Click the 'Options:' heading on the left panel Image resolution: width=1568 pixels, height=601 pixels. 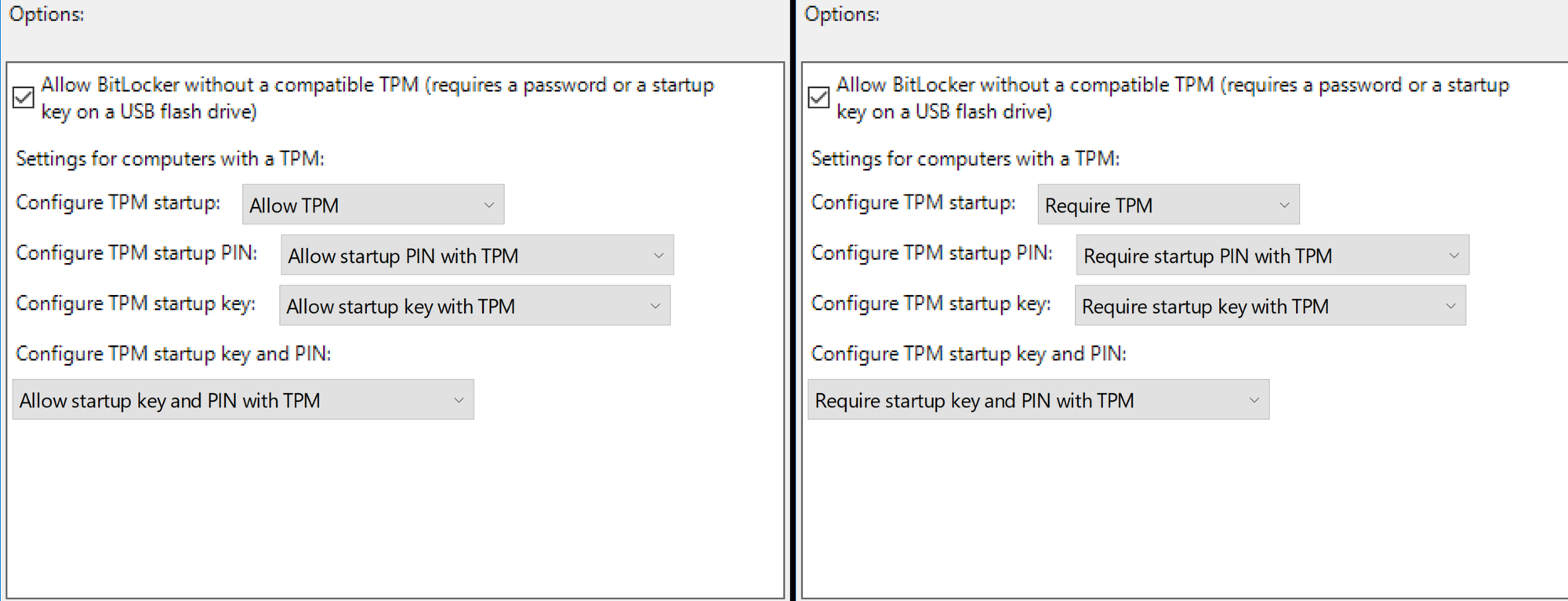click(x=47, y=13)
